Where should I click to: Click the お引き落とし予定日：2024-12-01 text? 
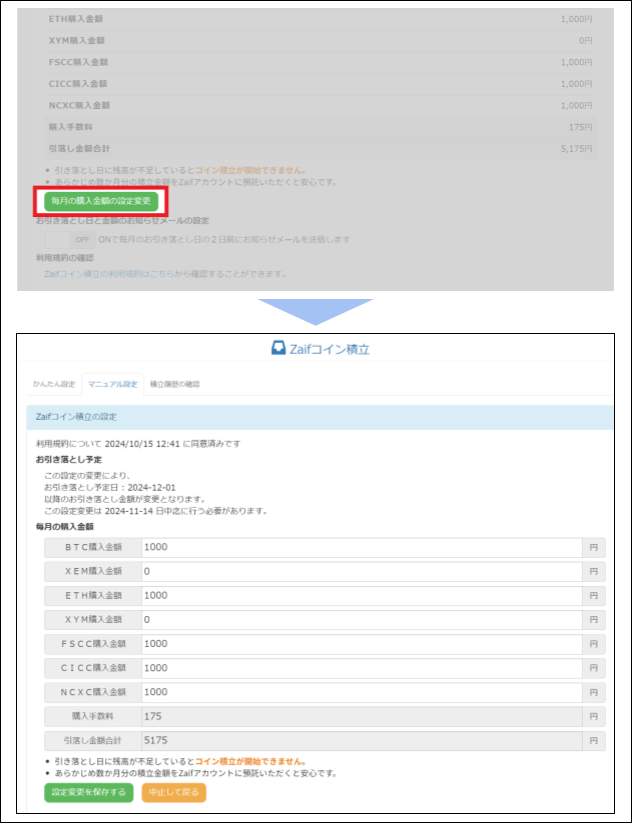(109, 488)
